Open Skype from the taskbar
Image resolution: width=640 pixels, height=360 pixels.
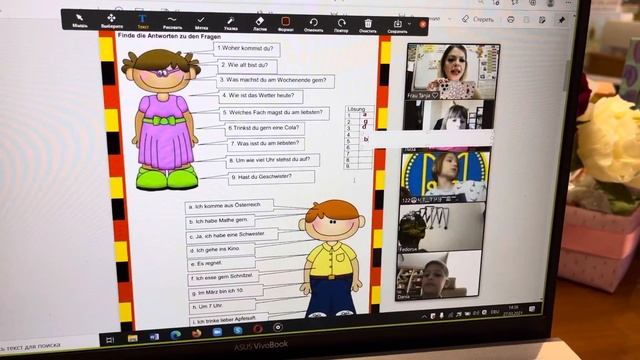(238, 330)
